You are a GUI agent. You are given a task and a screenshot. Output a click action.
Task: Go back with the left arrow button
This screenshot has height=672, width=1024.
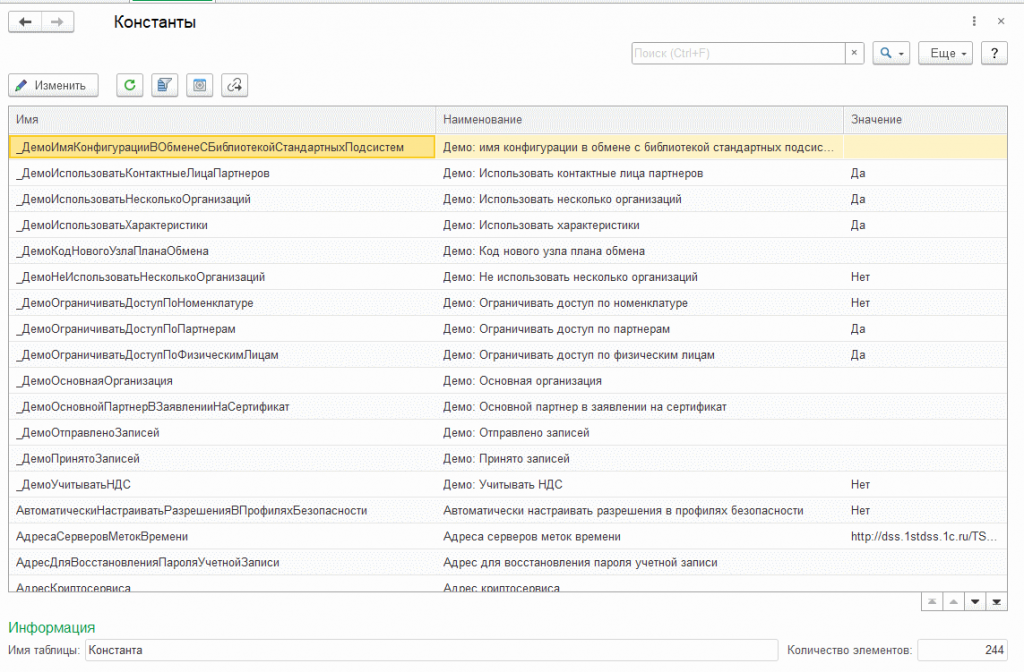coord(25,22)
